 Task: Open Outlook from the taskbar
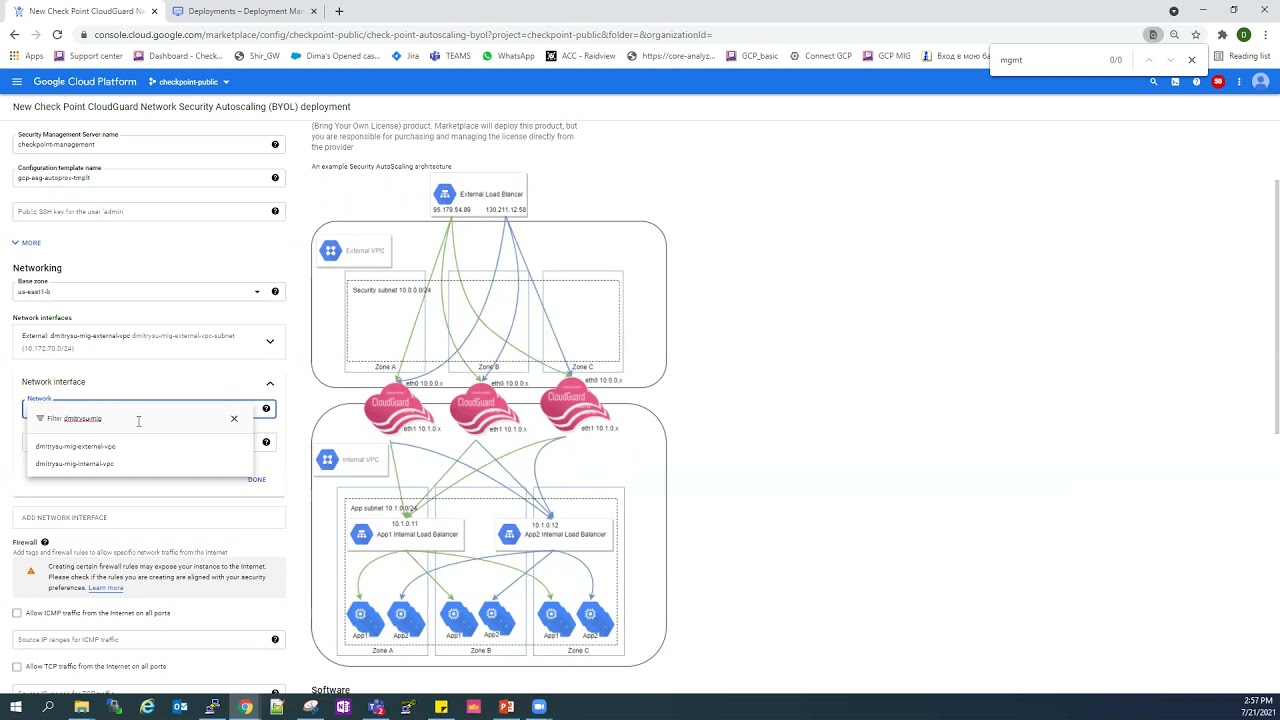tap(180, 707)
